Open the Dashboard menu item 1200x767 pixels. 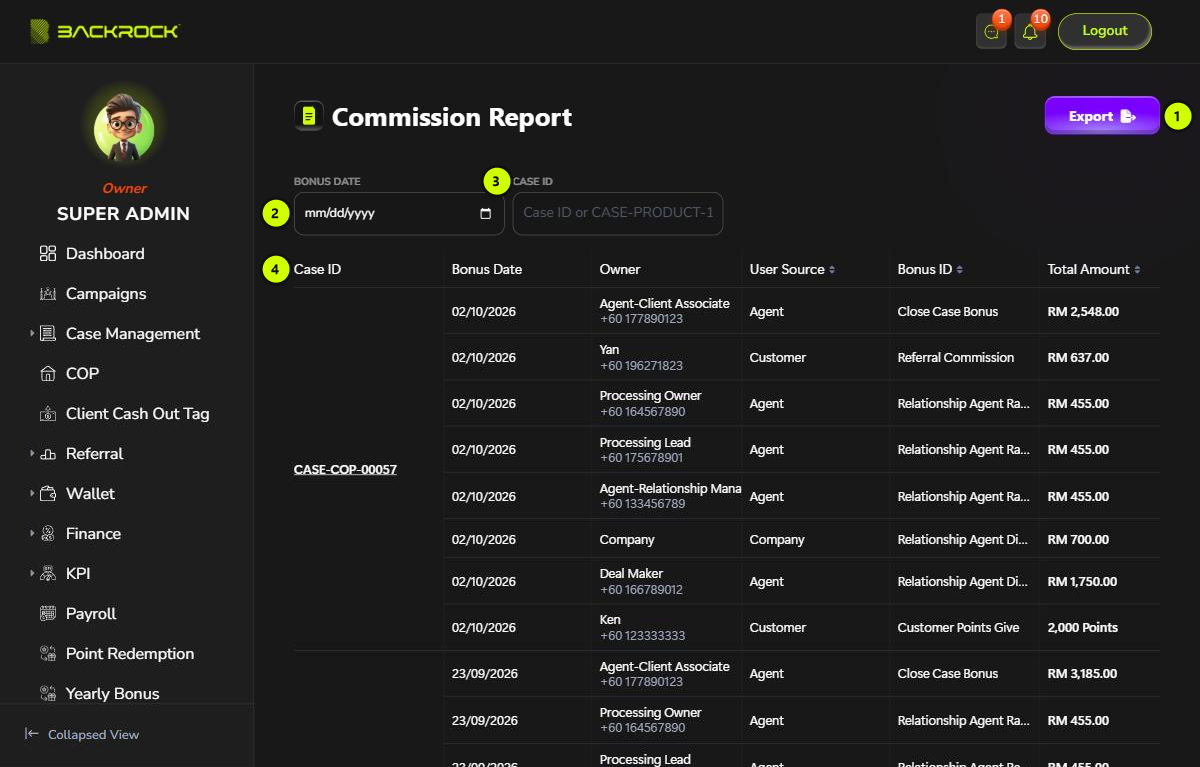(x=105, y=254)
